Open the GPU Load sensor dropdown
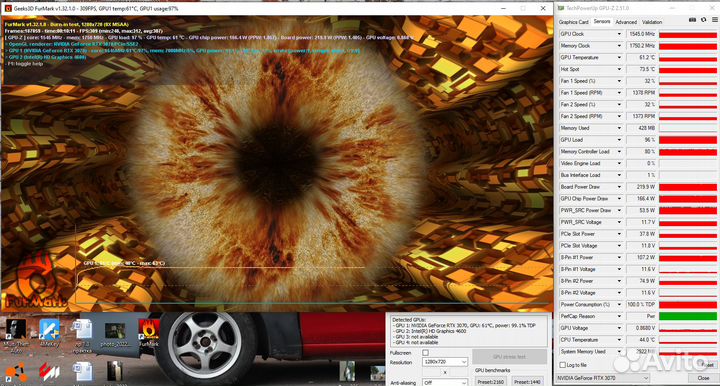 (x=619, y=140)
